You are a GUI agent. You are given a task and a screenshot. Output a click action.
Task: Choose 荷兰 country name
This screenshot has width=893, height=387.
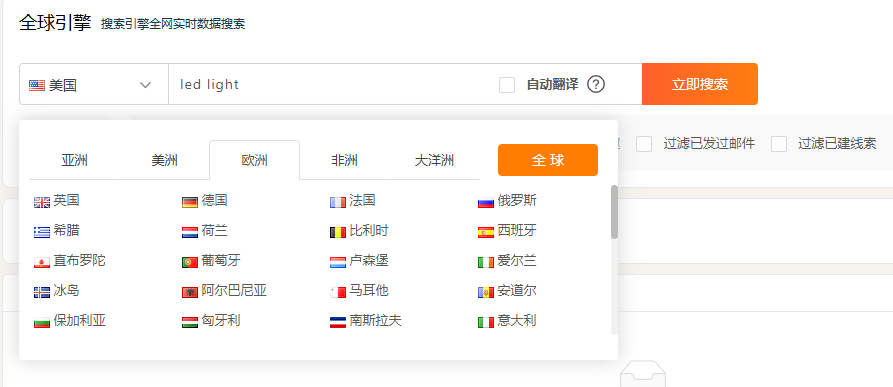pos(215,230)
